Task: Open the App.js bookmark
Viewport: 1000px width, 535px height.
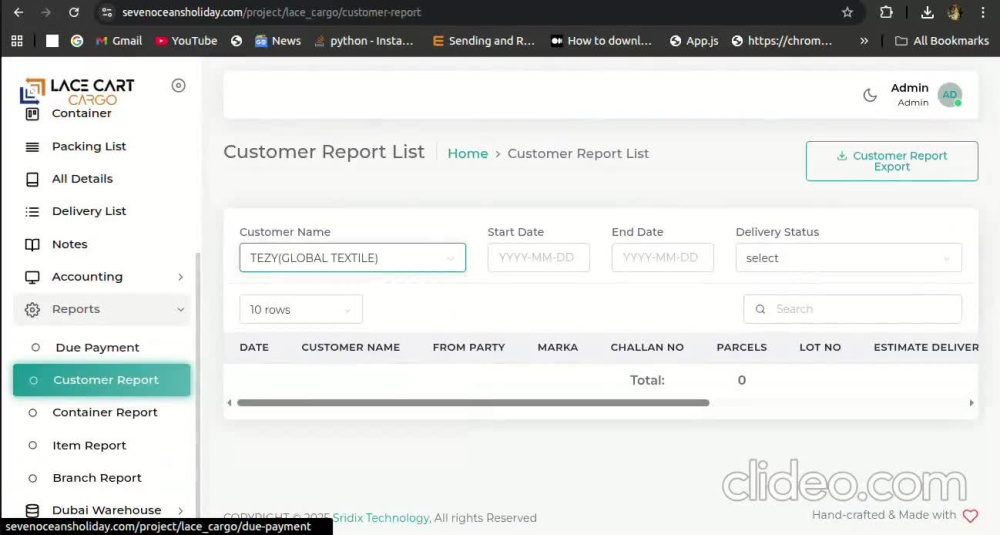Action: (694, 41)
